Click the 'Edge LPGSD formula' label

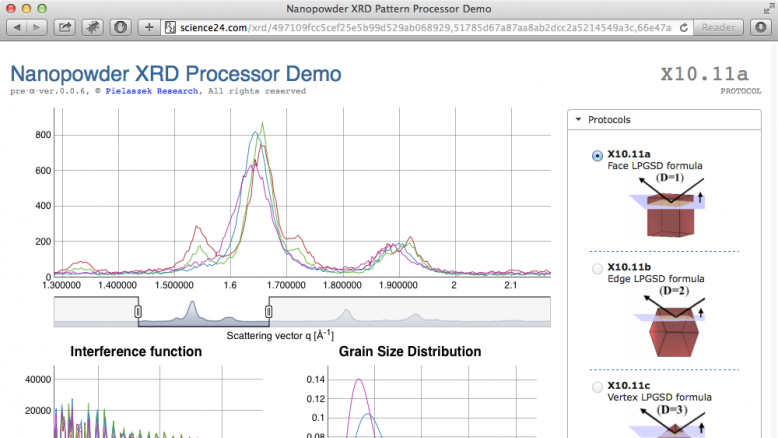click(x=656, y=279)
